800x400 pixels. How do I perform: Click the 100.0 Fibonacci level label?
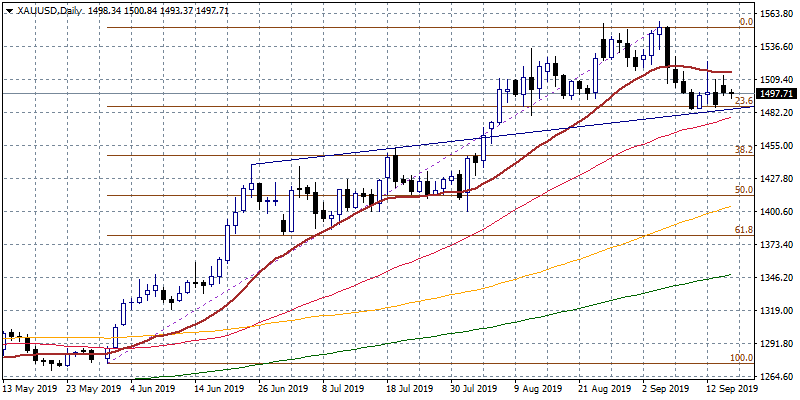[x=742, y=358]
